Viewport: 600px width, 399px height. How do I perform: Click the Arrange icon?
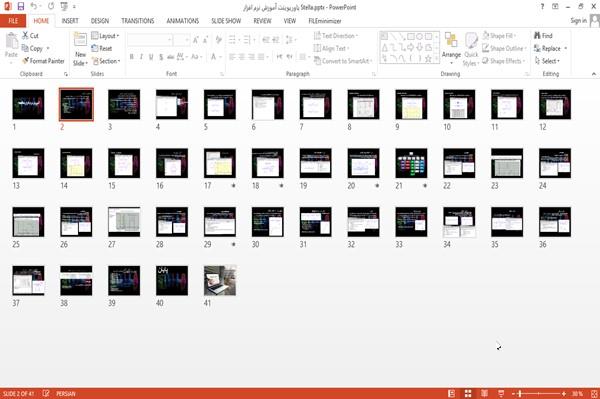click(x=451, y=41)
